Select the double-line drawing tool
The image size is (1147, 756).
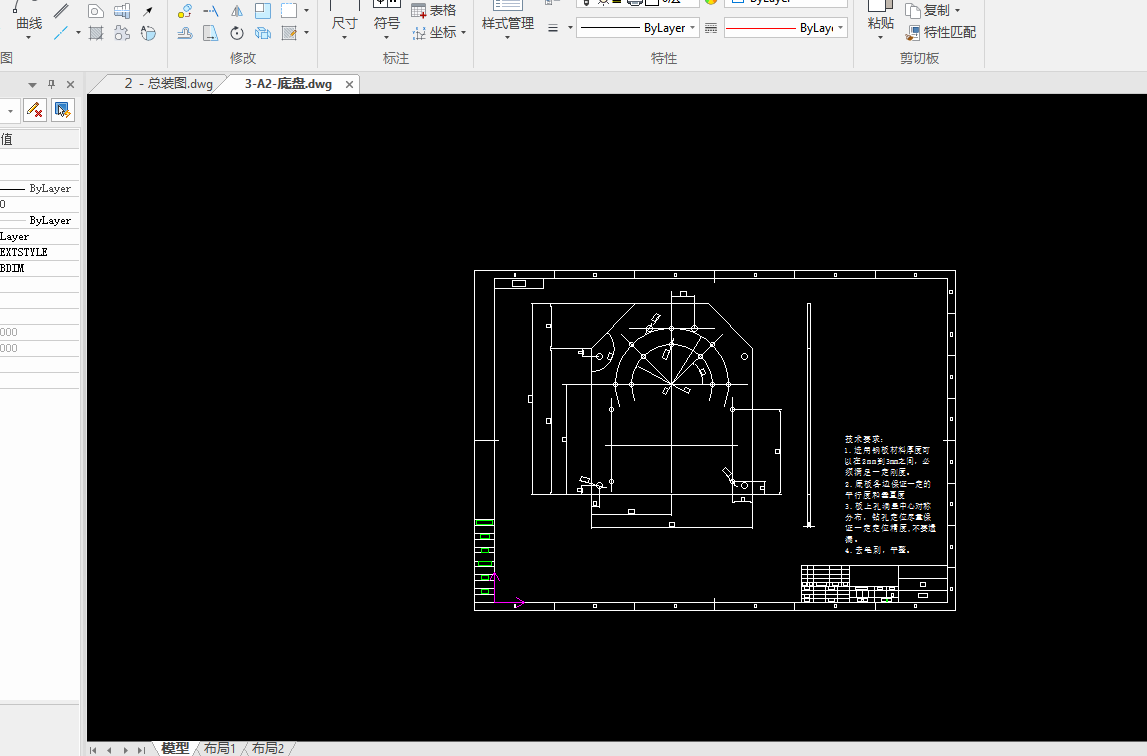click(61, 10)
